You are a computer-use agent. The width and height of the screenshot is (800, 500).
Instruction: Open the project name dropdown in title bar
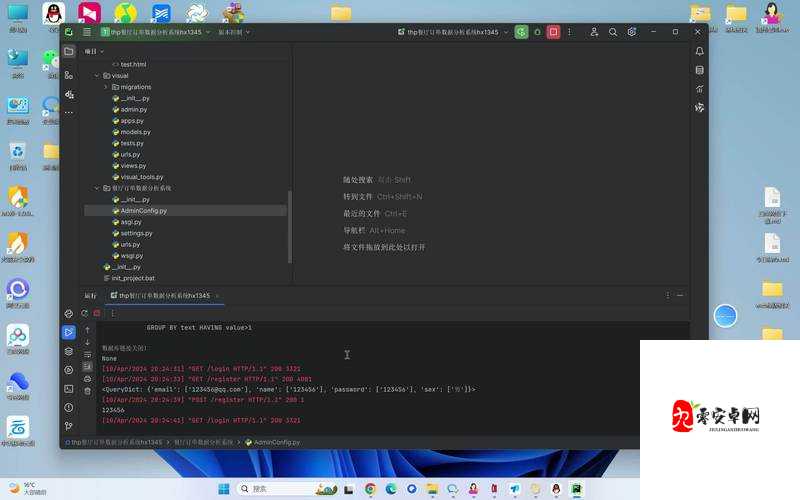[x=156, y=32]
